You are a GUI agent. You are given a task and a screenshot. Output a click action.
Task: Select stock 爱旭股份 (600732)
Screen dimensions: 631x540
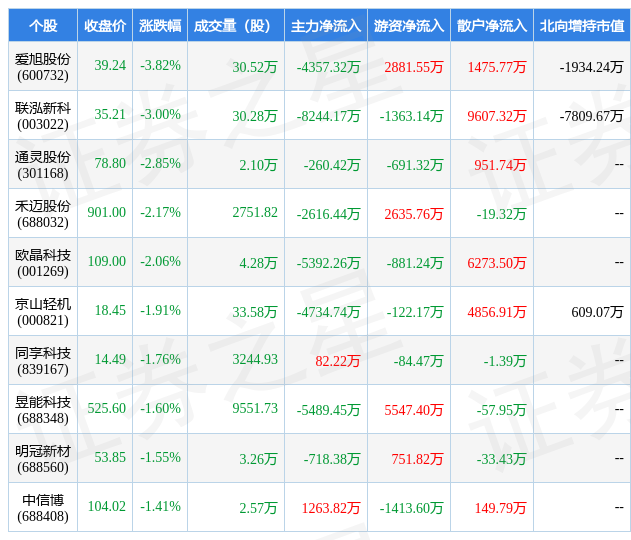click(x=43, y=67)
